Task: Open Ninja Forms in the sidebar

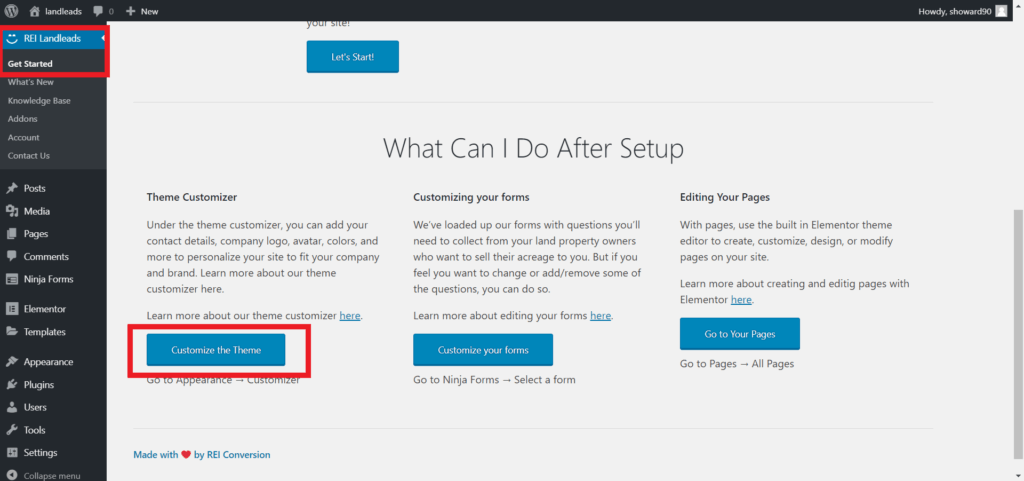Action: pyautogui.click(x=48, y=279)
